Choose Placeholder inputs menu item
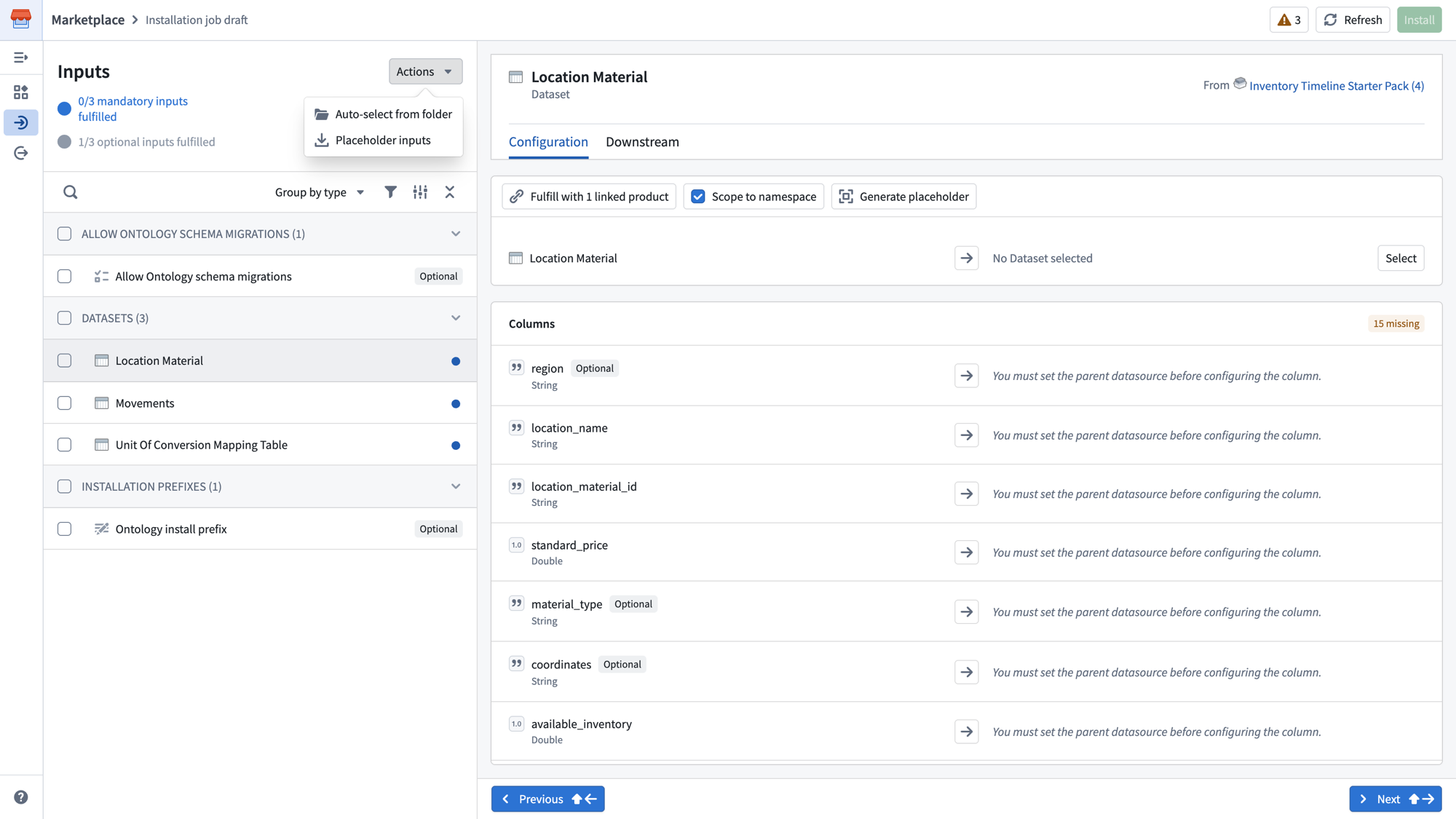Screen dimensions: 1456x819 pos(384,141)
